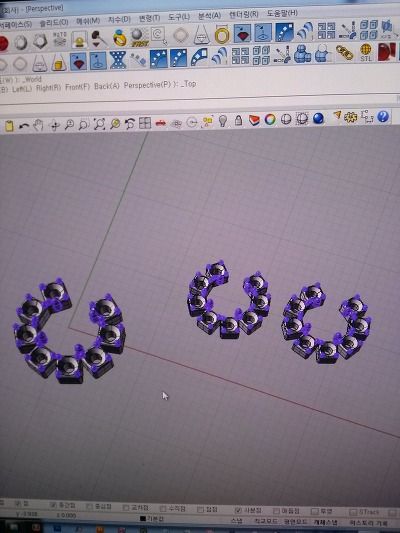Open the 변형(T) menu
The image size is (400, 533).
(x=149, y=18)
